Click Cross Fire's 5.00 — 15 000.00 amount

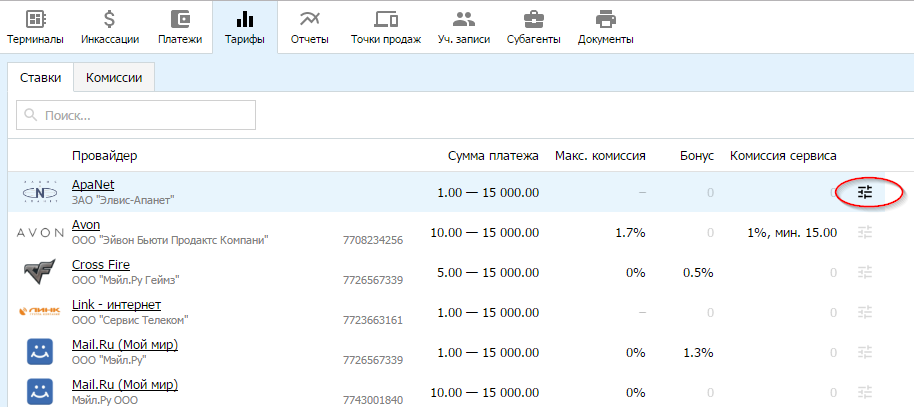488,272
